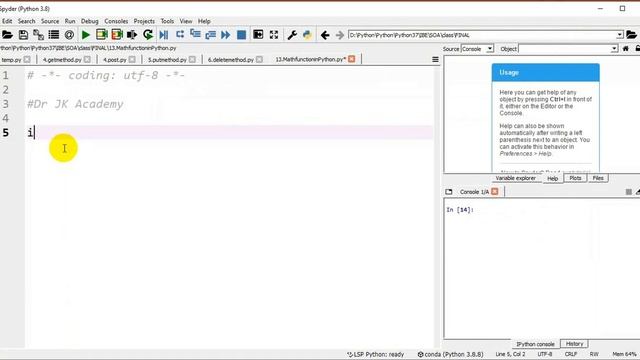Expand the working directory path dropdown
Image resolution: width=640 pixels, height=360 pixels.
tap(620, 35)
